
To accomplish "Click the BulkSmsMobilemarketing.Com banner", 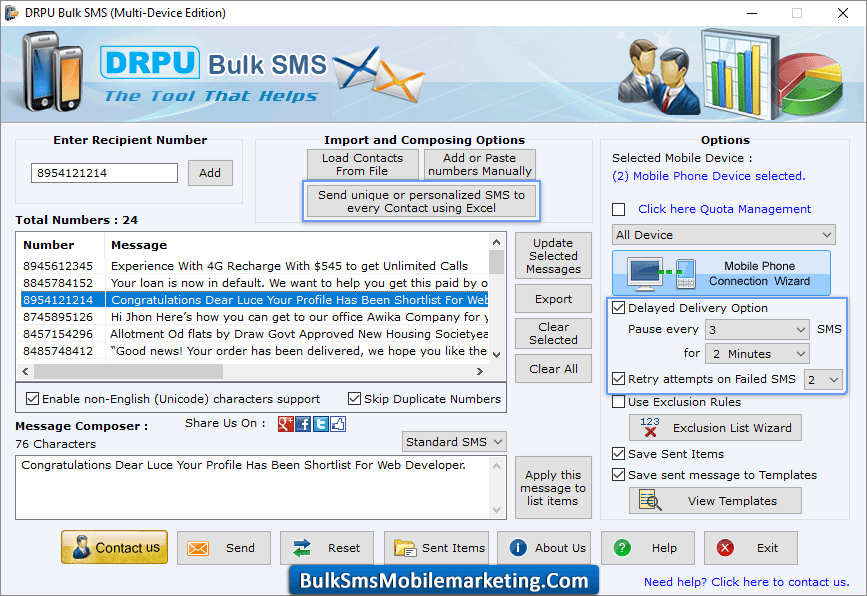I will (443, 581).
